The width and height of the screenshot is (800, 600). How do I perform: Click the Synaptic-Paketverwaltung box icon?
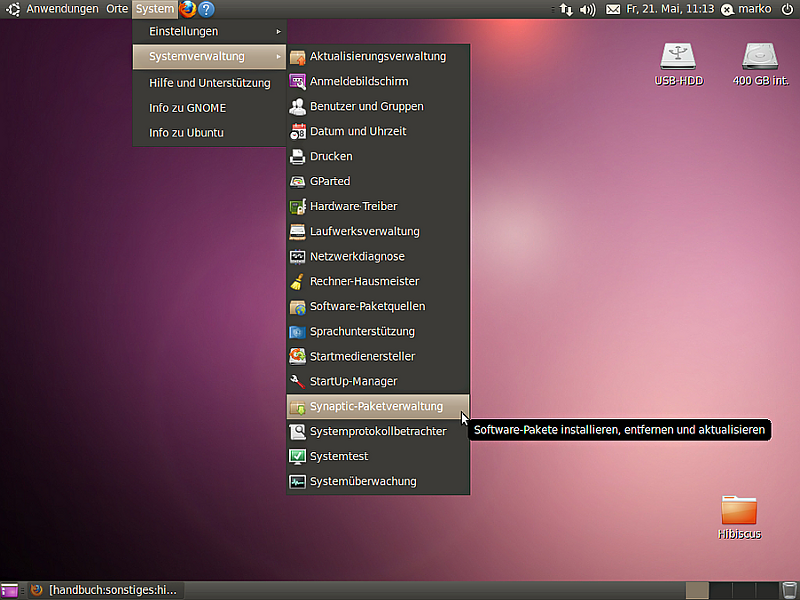coord(297,407)
